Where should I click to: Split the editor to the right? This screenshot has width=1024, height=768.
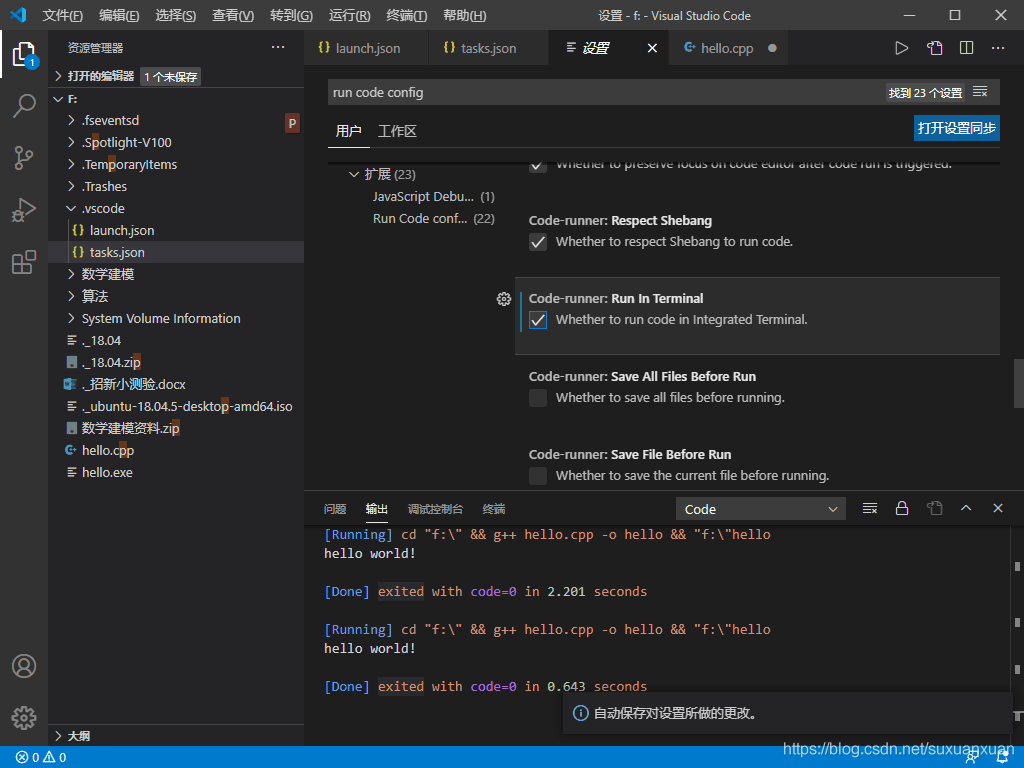coord(967,48)
